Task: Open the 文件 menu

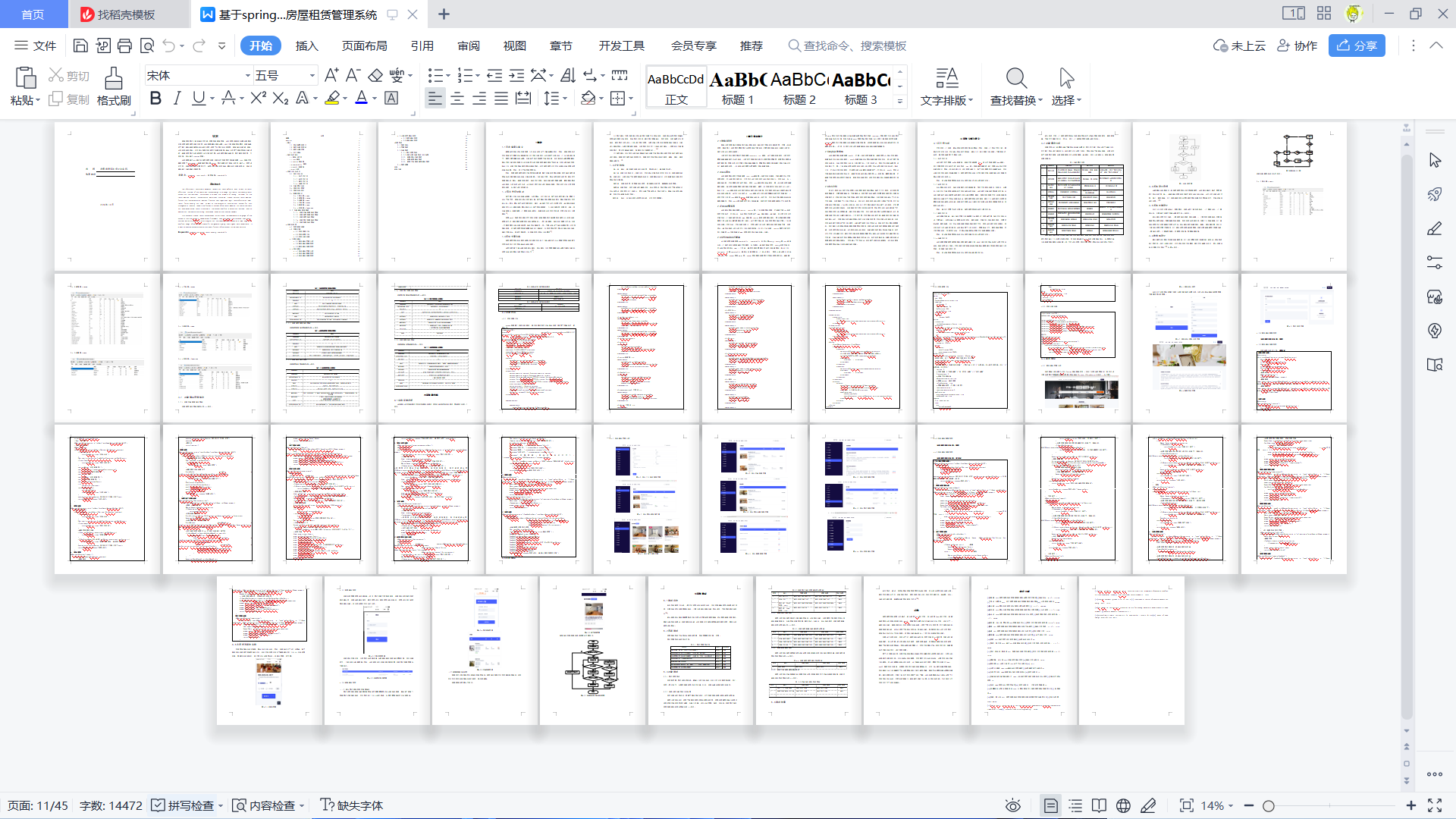Action: click(x=36, y=46)
